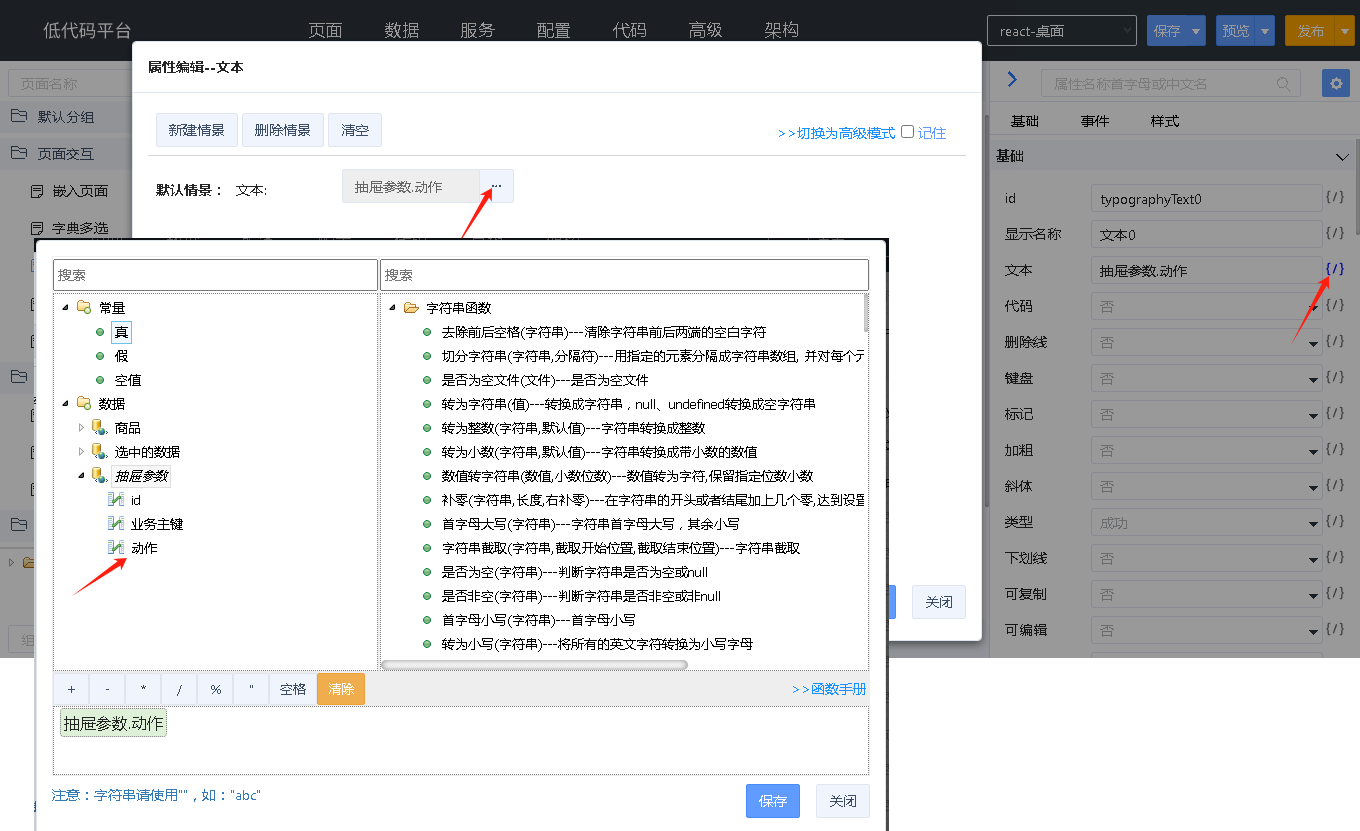Click the 默认分组 folder icon
This screenshot has height=831, width=1360.
point(19,116)
